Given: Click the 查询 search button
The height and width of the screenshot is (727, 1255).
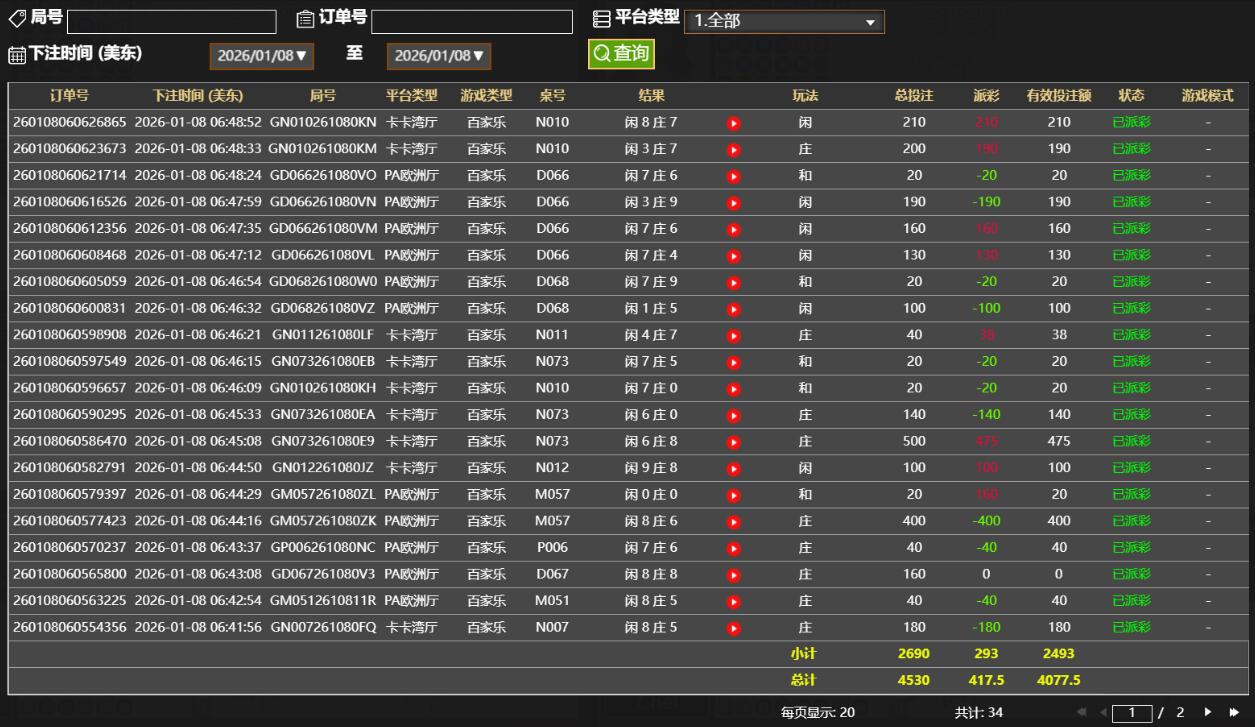Looking at the screenshot, I should 621,54.
